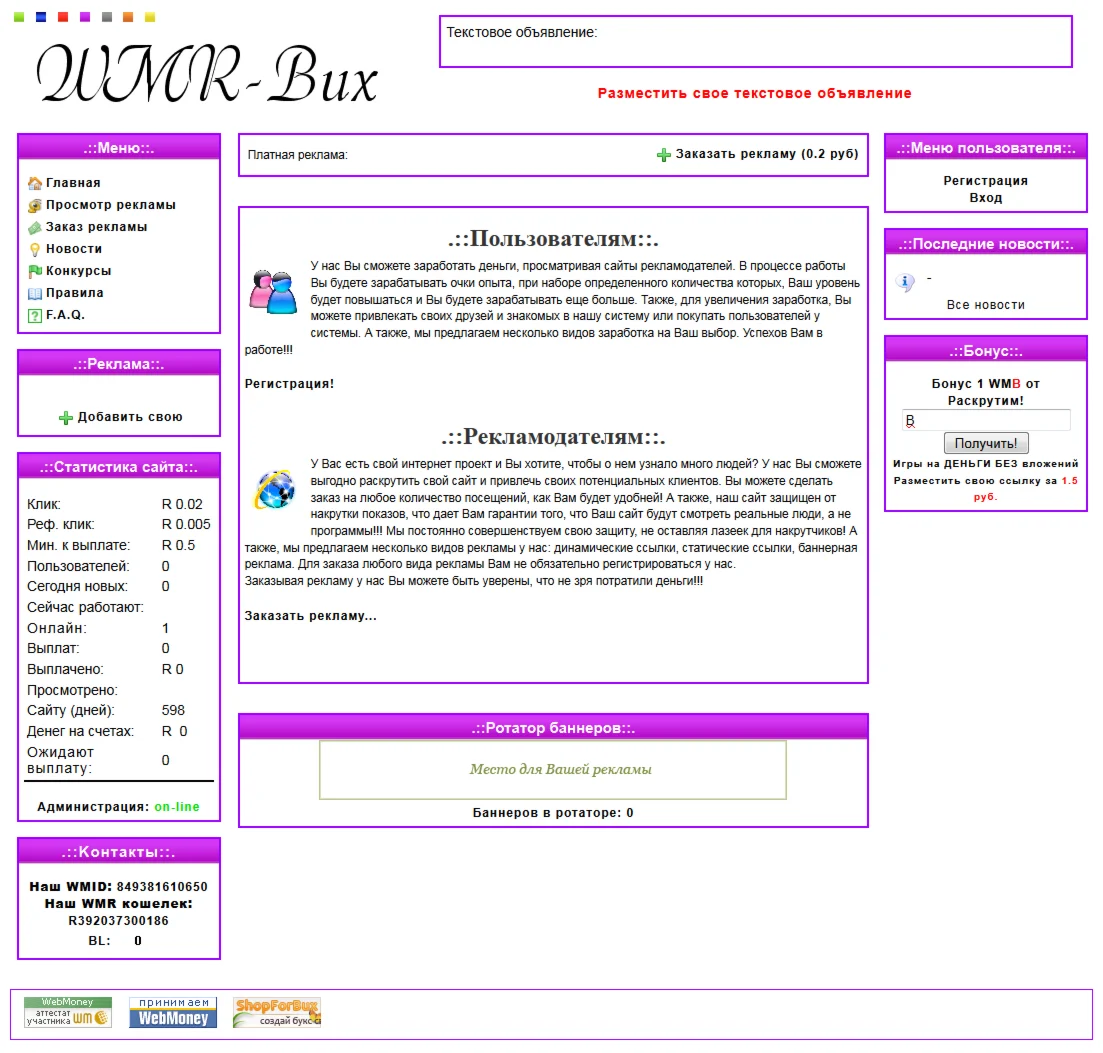This screenshot has height=1053, width=1103.
Task: Click Разместить свое текстовое объявление link
Action: tap(754, 93)
